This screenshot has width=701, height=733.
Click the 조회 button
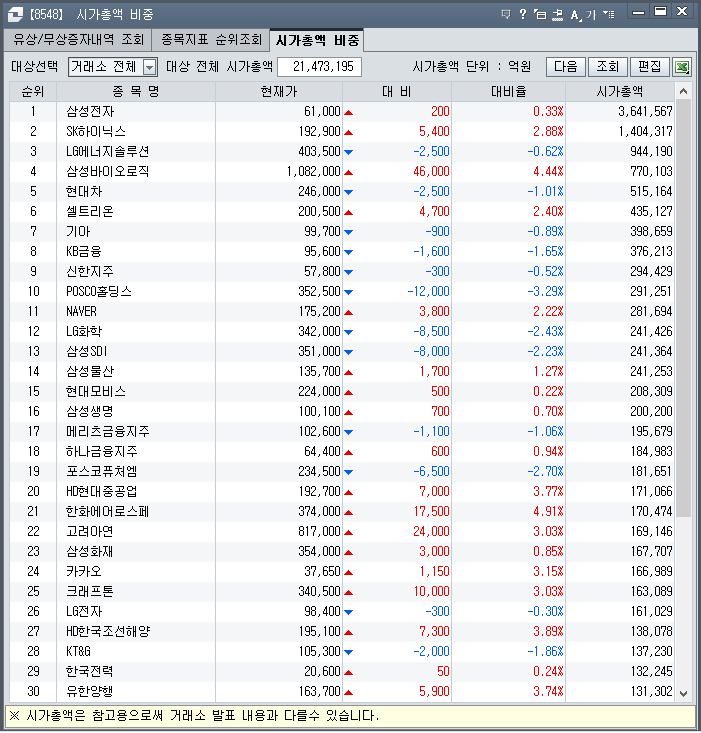click(x=608, y=67)
